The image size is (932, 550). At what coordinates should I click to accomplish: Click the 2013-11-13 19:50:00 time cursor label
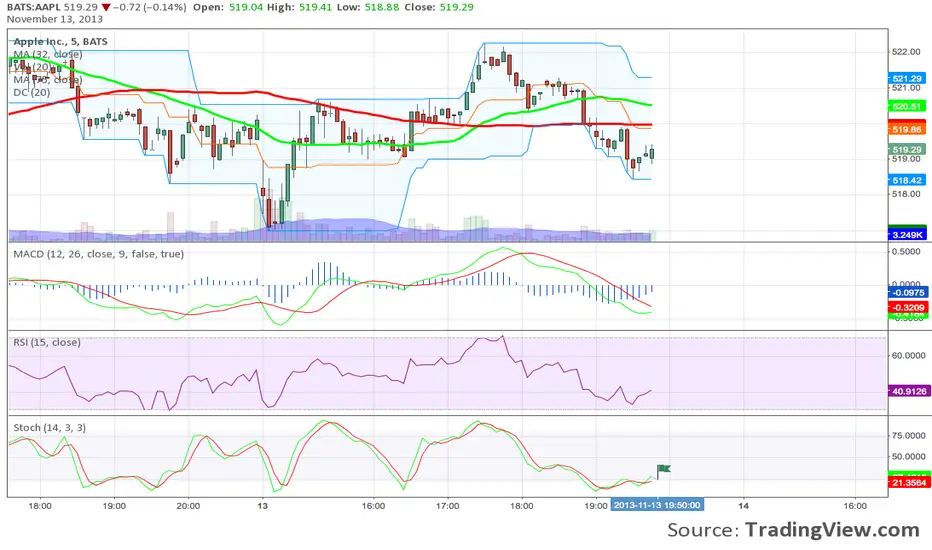(x=657, y=505)
